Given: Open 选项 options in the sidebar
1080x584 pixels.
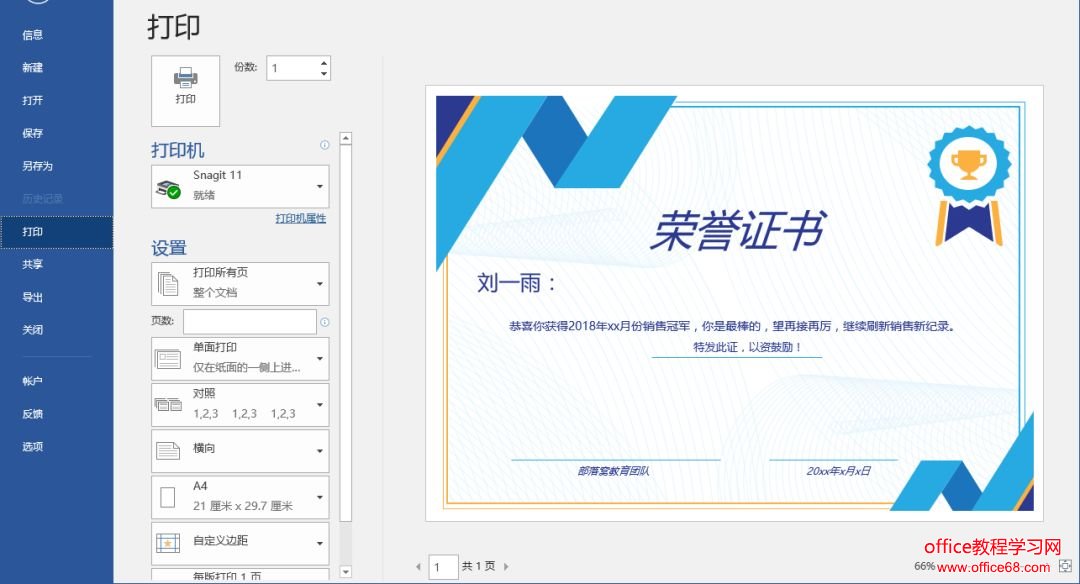Looking at the screenshot, I should click(56, 447).
